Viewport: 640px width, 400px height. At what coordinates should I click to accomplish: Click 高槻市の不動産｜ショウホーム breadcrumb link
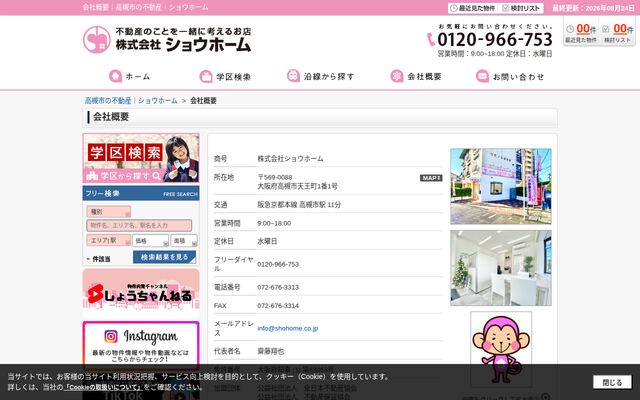click(131, 100)
